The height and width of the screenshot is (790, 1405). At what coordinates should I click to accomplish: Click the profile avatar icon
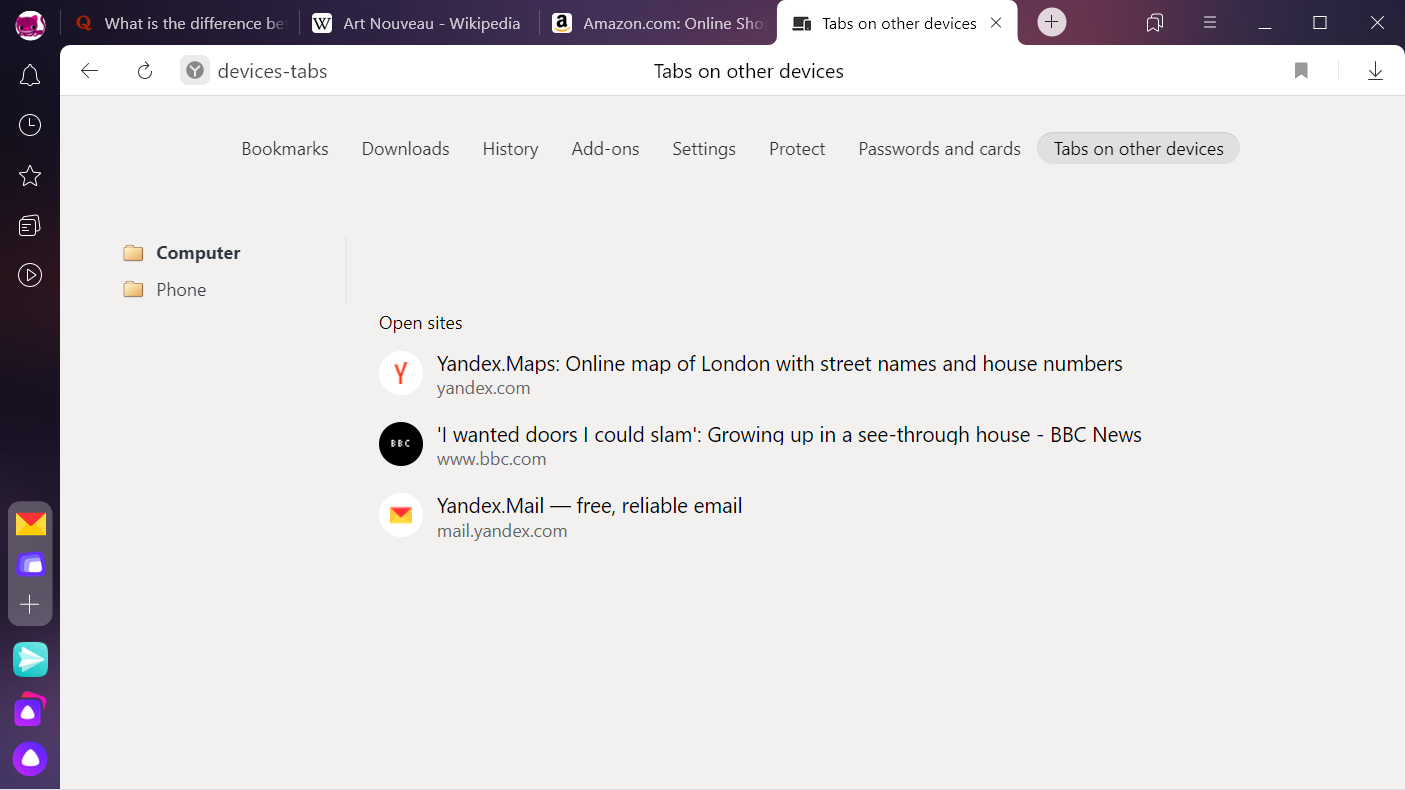(30, 24)
